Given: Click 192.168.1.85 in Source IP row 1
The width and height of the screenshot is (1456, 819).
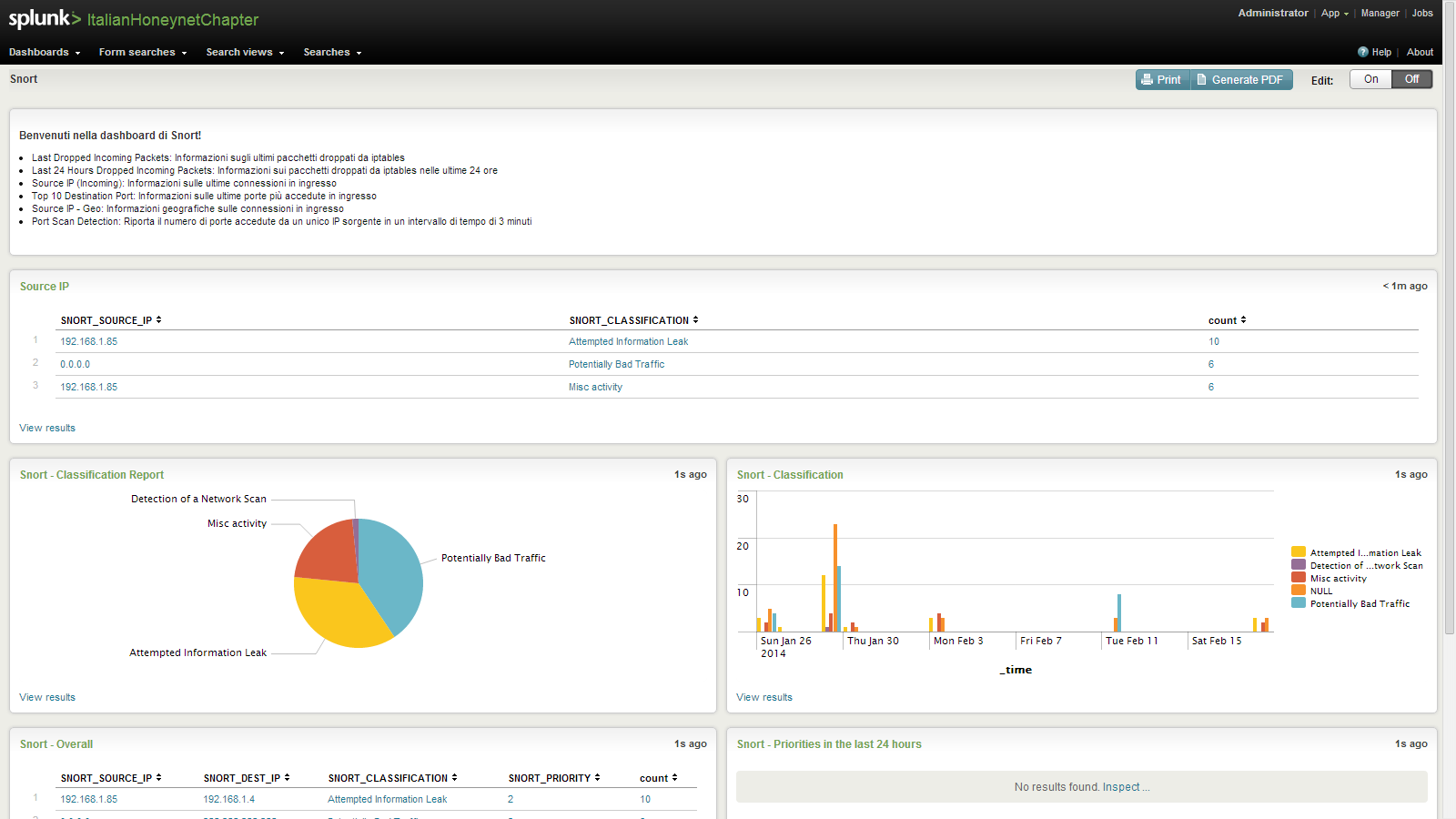Looking at the screenshot, I should point(89,341).
